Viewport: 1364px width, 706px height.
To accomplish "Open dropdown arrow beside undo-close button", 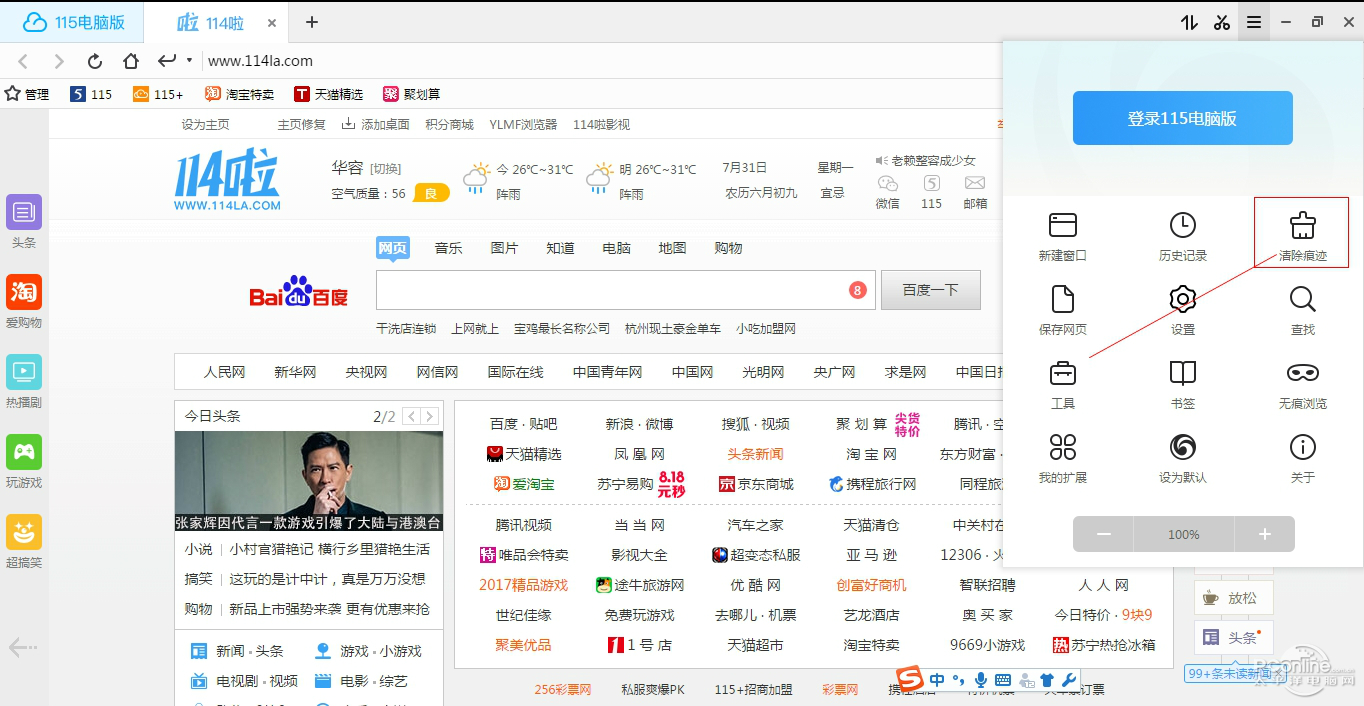I will coord(189,61).
